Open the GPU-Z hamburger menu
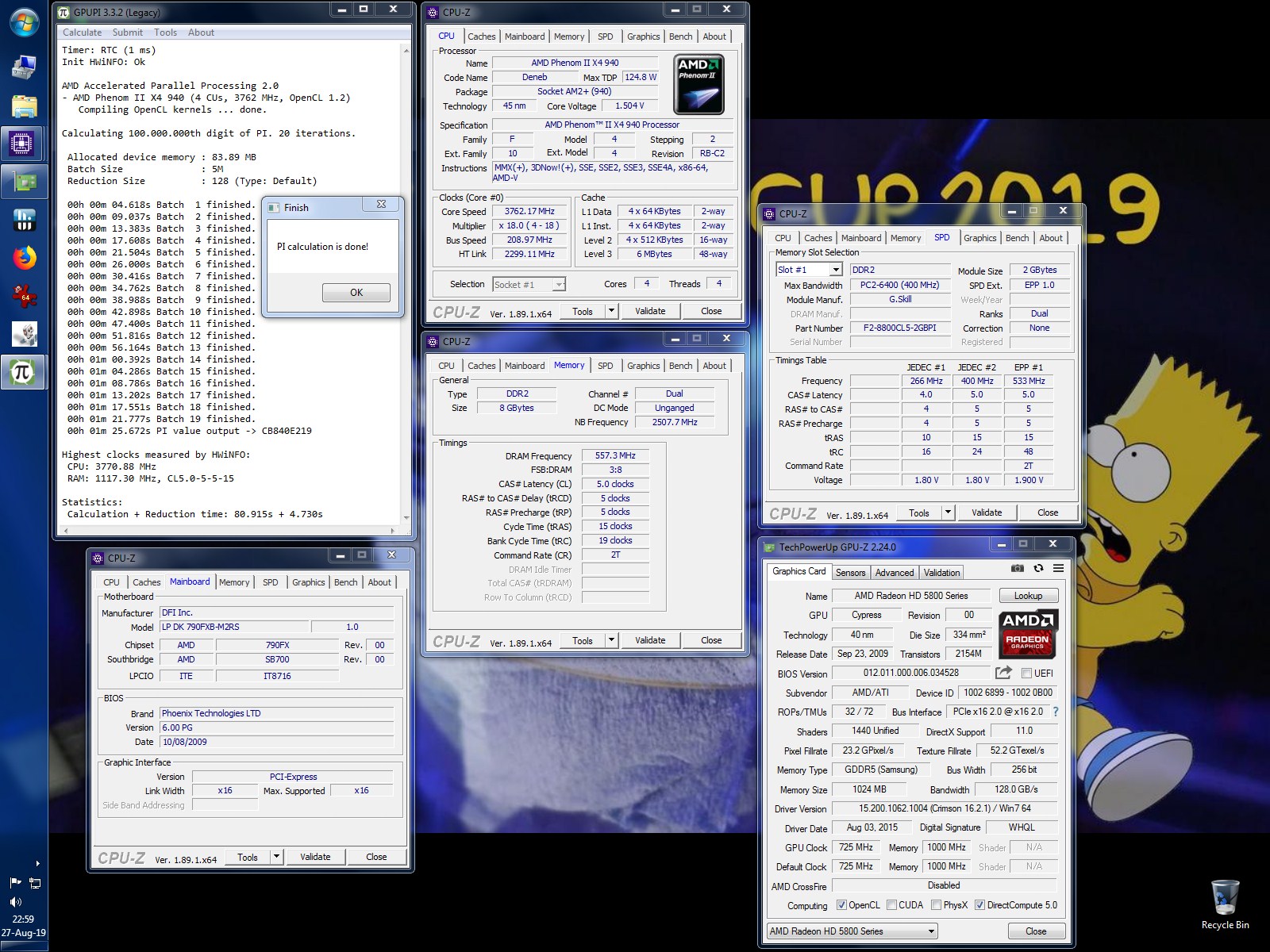The width and height of the screenshot is (1270, 952). coord(1058,568)
